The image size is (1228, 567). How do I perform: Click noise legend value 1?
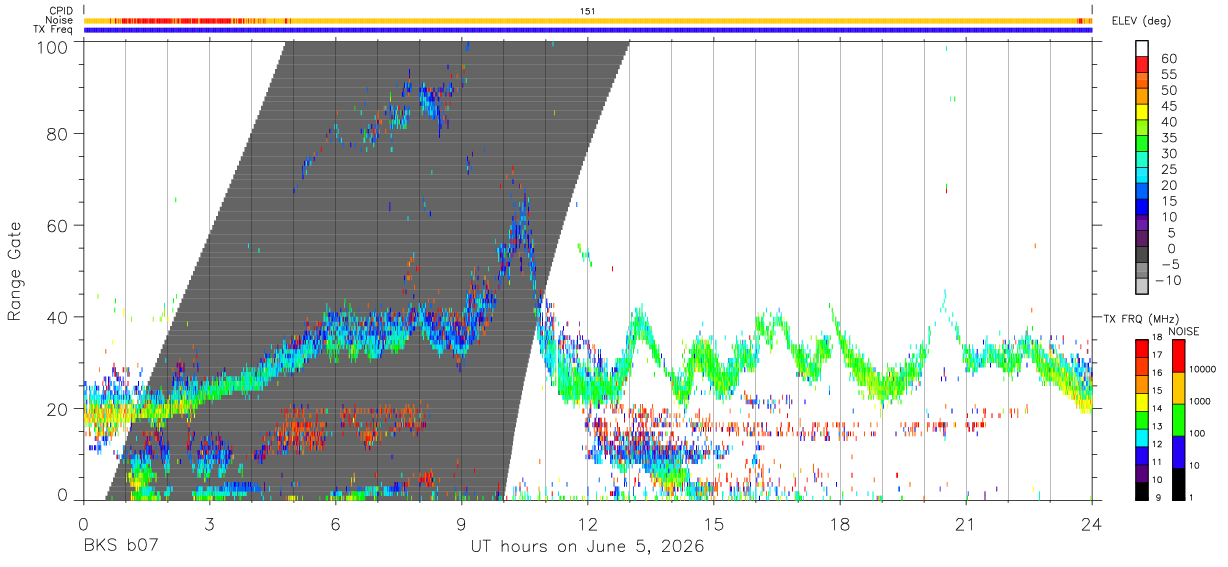coord(1189,497)
